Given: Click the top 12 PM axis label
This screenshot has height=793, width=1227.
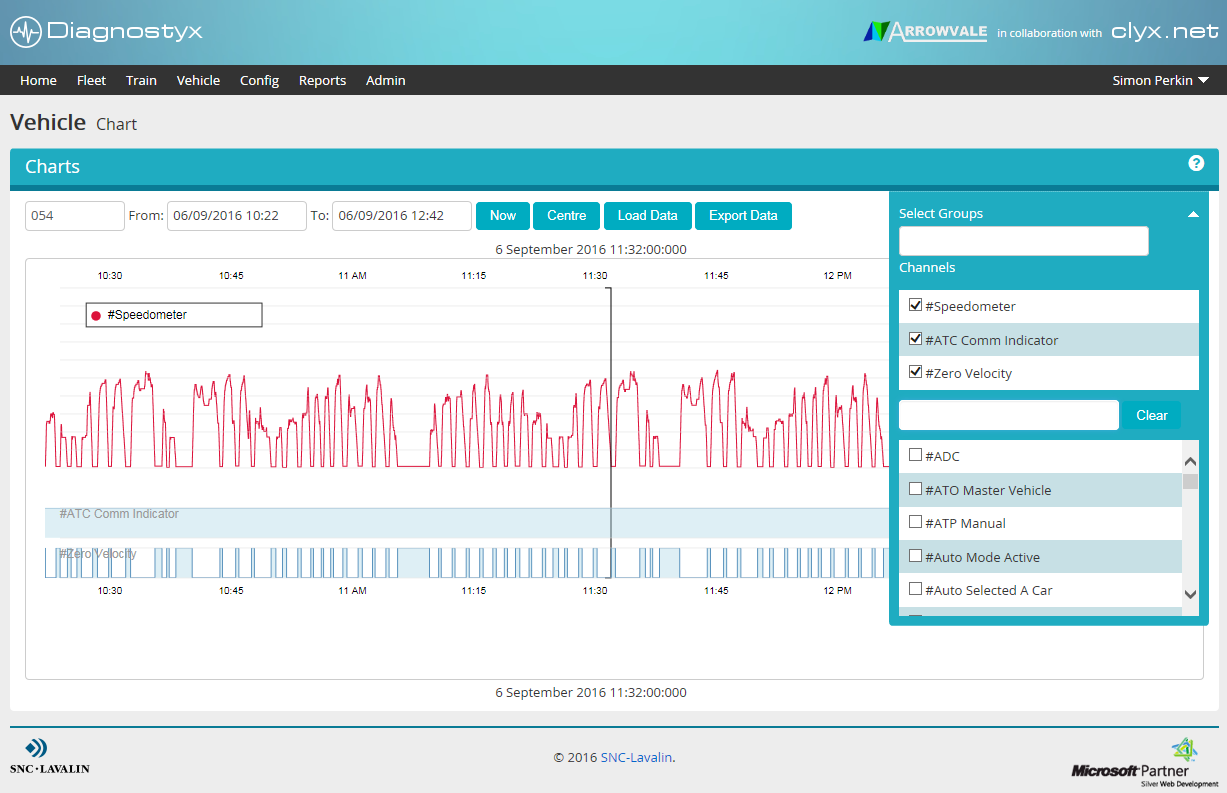Looking at the screenshot, I should point(837,275).
